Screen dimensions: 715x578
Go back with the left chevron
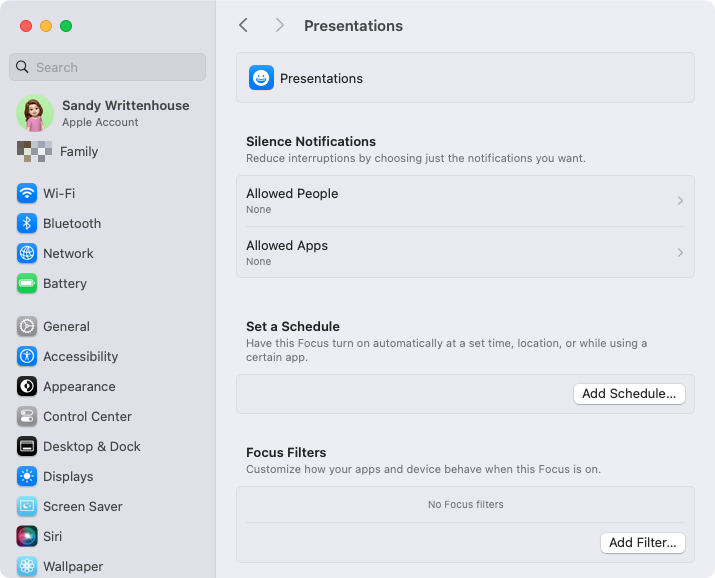[244, 26]
